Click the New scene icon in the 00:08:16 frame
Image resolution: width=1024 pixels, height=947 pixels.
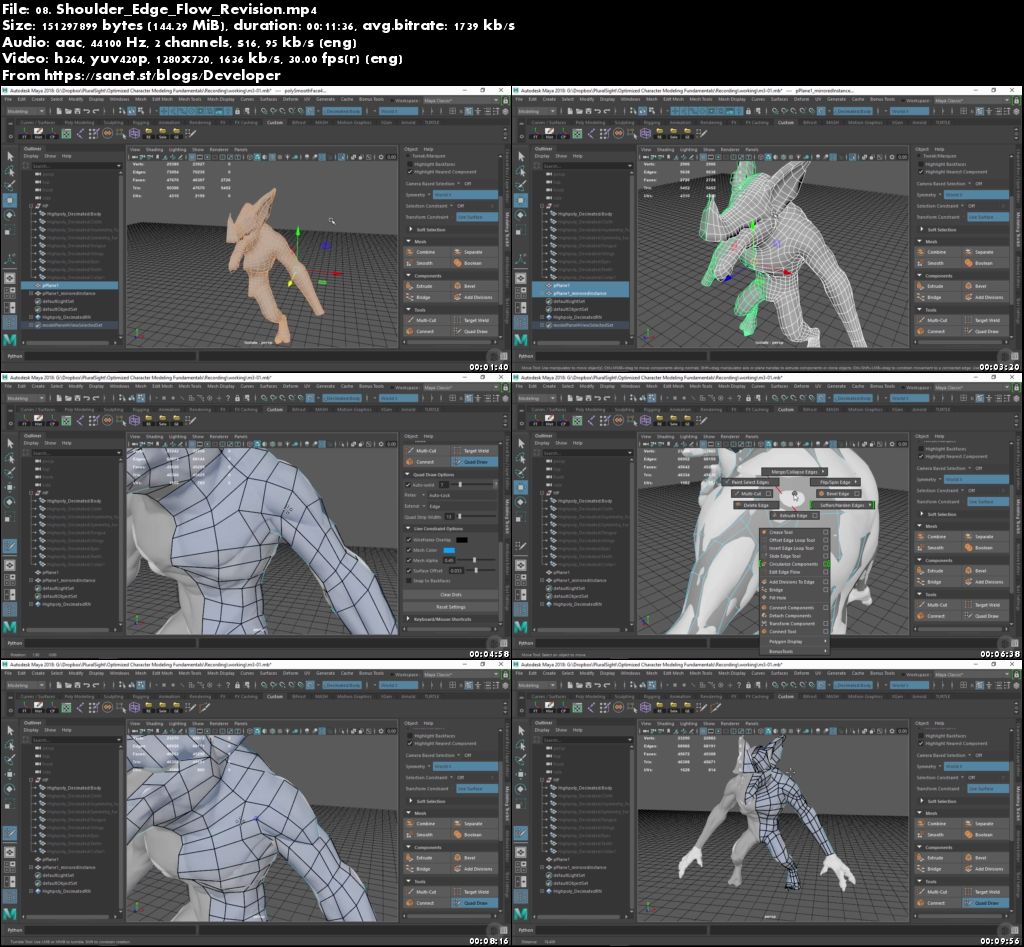[59, 685]
